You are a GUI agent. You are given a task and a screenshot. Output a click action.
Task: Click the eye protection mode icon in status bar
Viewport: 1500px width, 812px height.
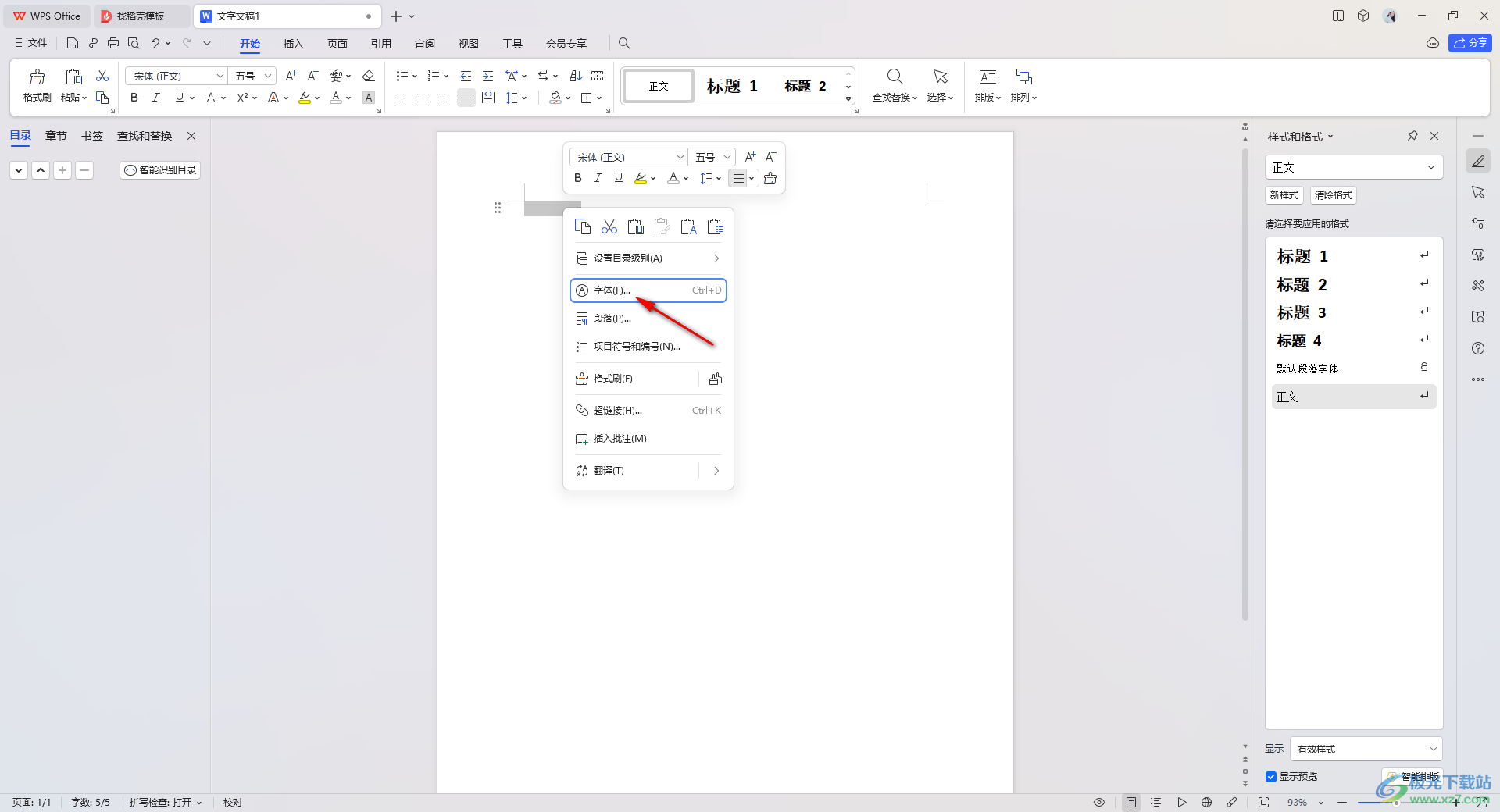(x=1099, y=802)
